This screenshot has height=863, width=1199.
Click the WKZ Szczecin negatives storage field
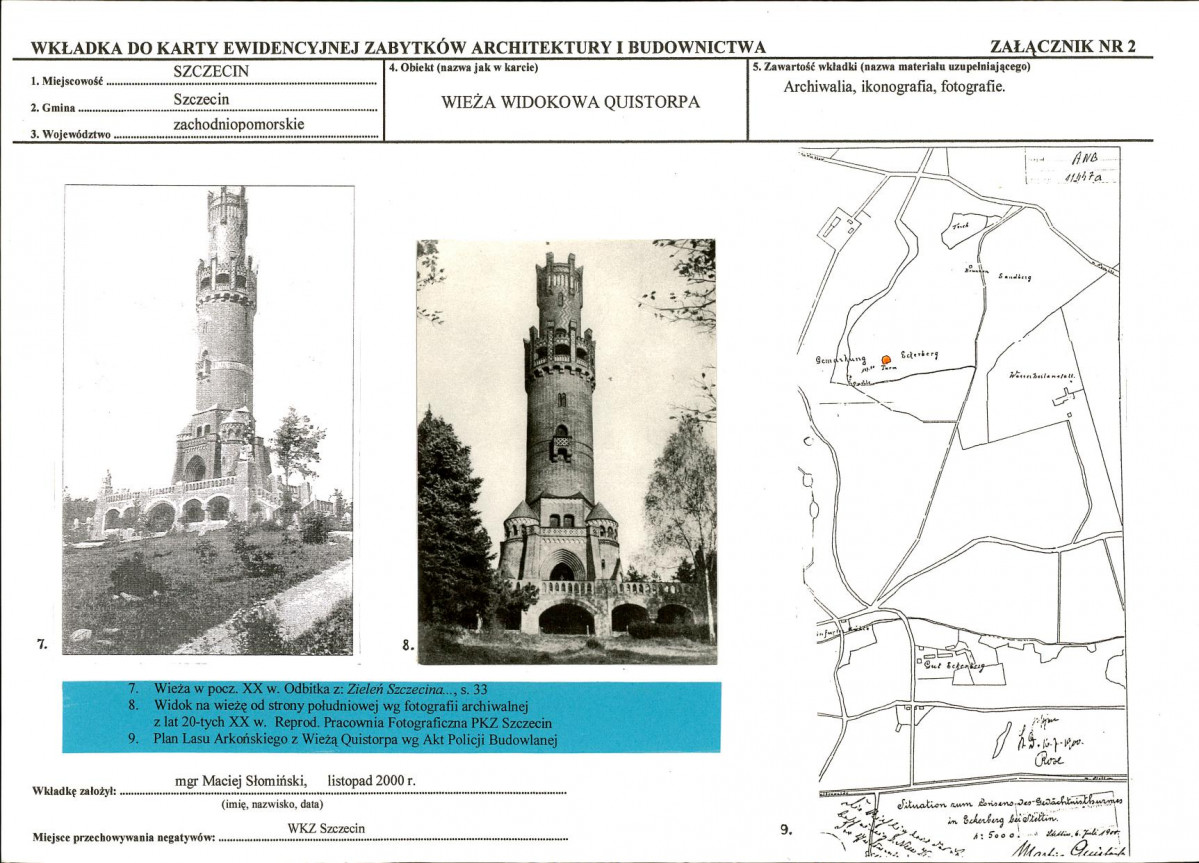[x=327, y=828]
